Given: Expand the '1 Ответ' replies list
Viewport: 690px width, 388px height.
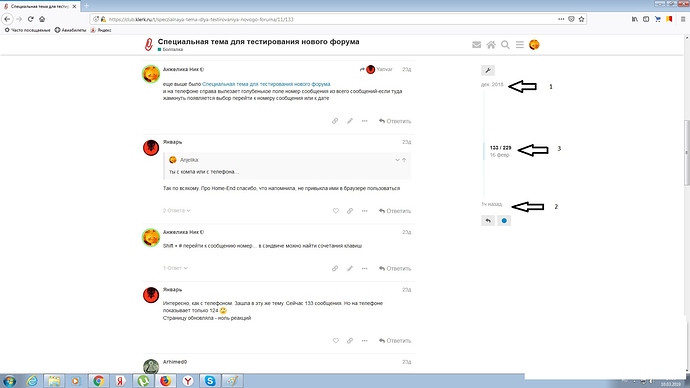Looking at the screenshot, I should click(x=175, y=268).
